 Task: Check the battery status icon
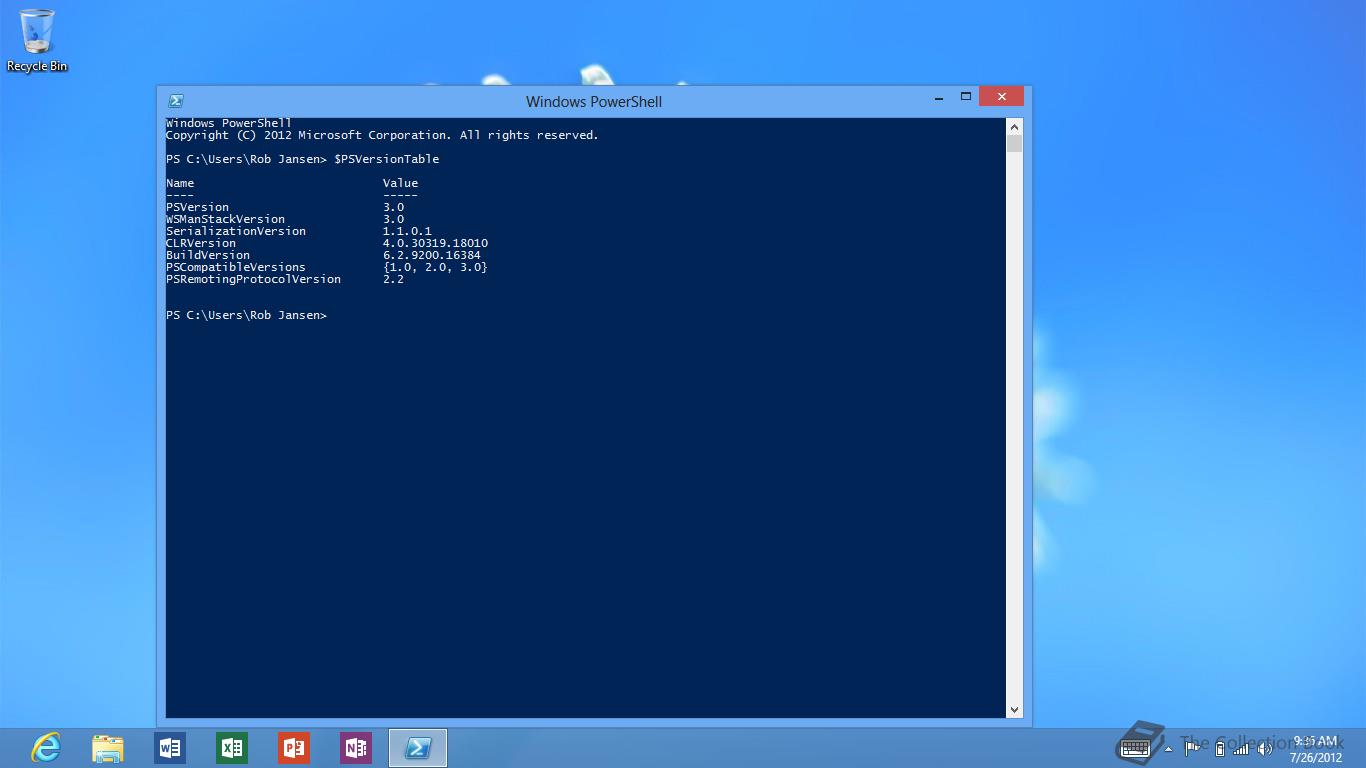1219,748
